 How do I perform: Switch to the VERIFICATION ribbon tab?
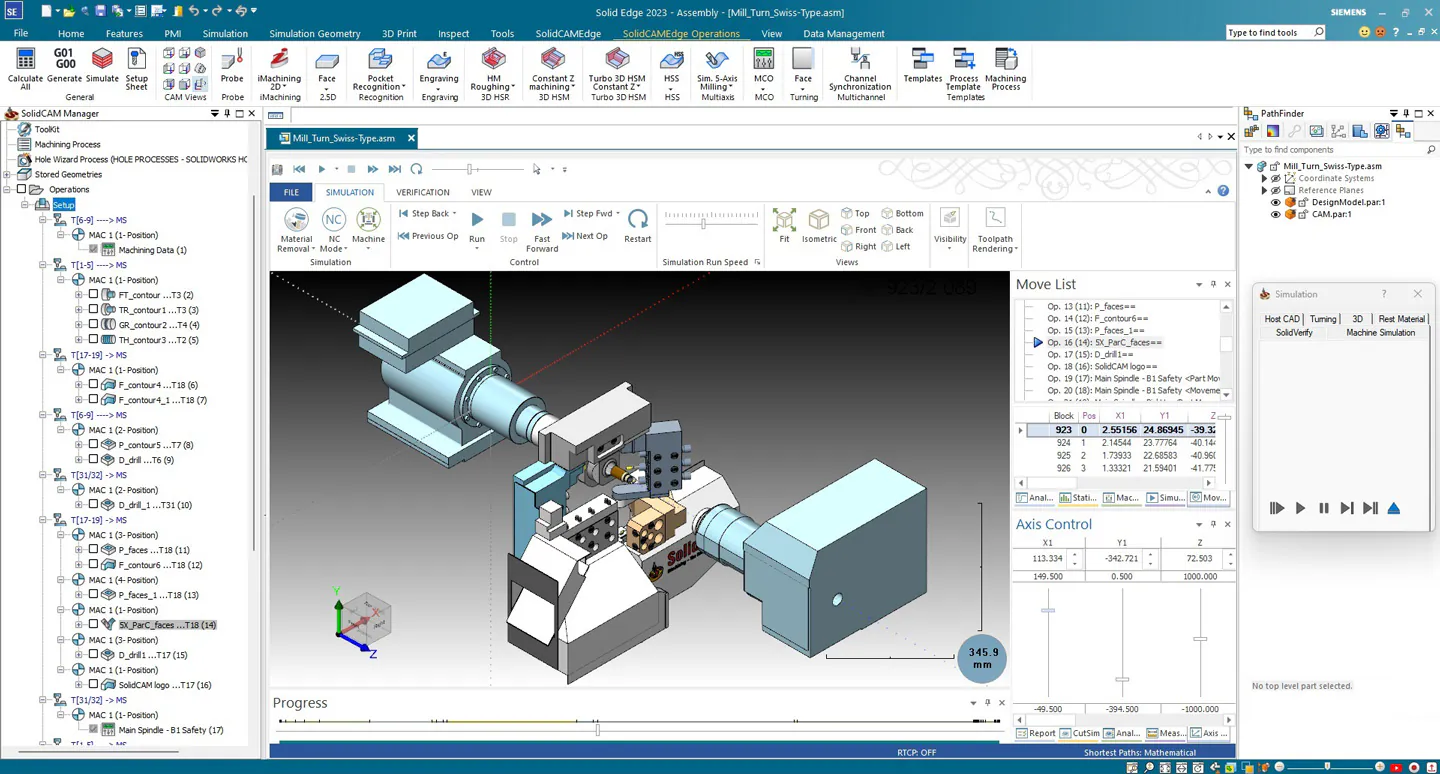point(422,192)
